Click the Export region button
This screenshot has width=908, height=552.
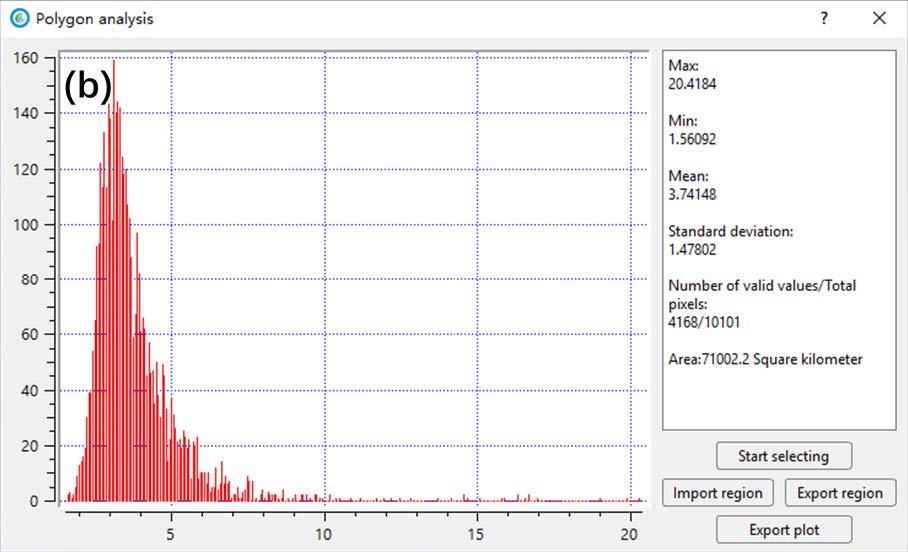(x=840, y=493)
